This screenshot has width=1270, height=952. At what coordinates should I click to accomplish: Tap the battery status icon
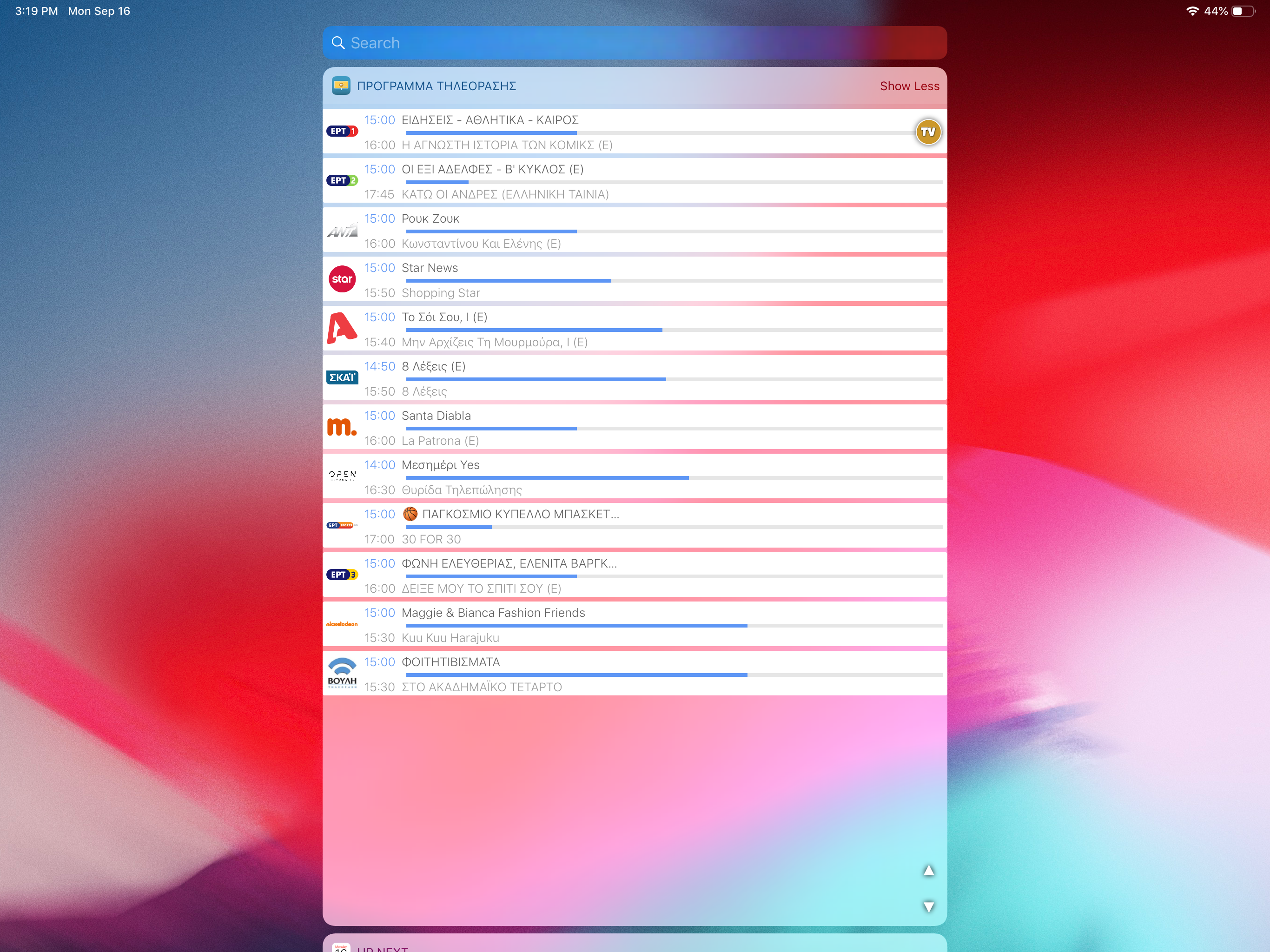click(x=1244, y=11)
